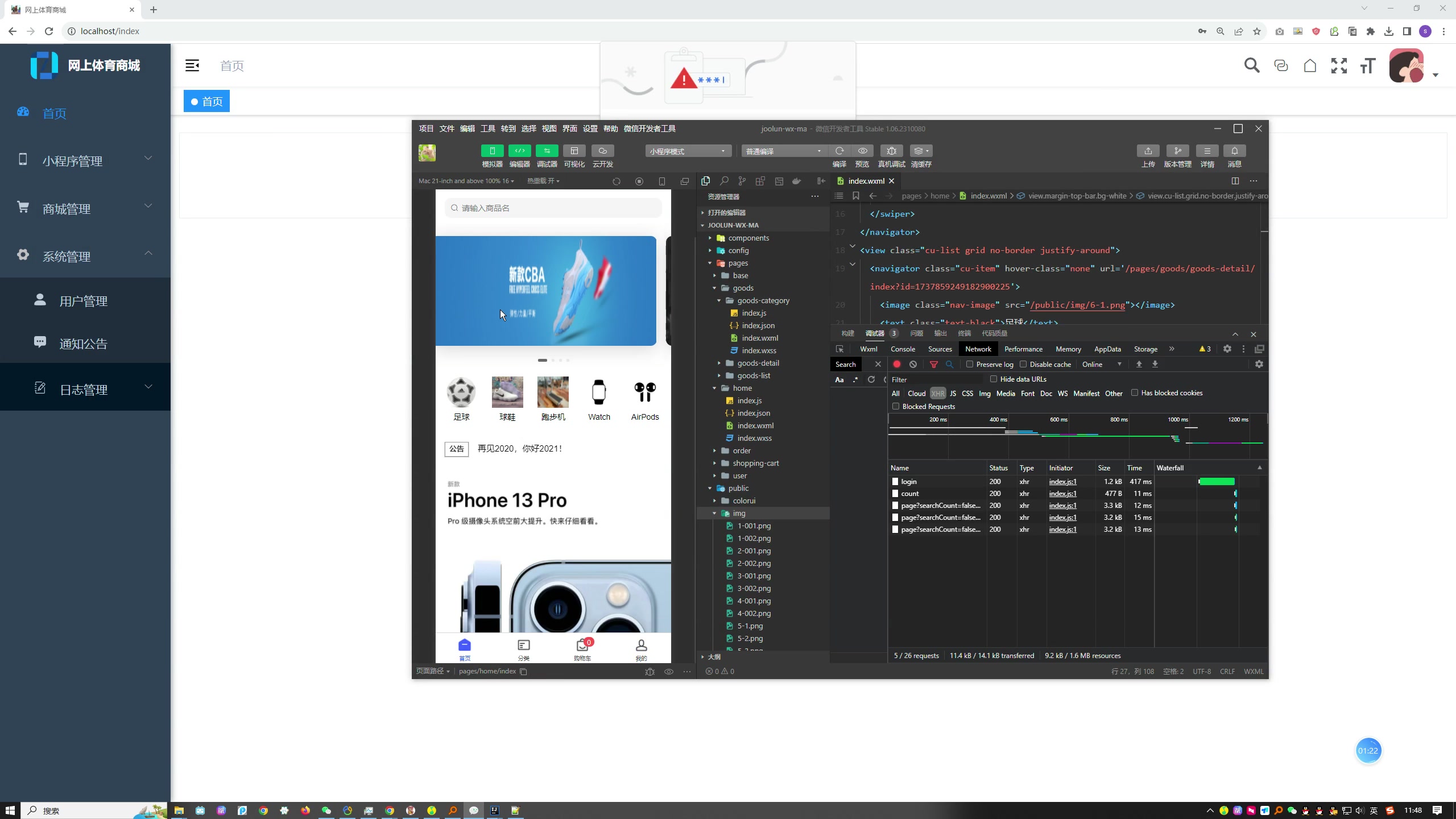Screen dimensions: 1456x819
Task: Open the search icon in editor sidebar
Action: (x=724, y=181)
